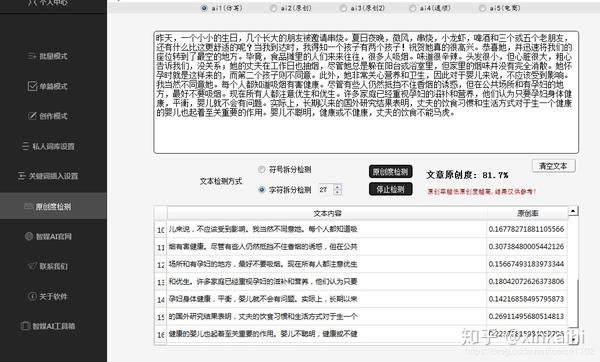Viewport: 600px width, 362px height.
Task: Choose 字符拆分检测 radio button
Action: [261, 189]
